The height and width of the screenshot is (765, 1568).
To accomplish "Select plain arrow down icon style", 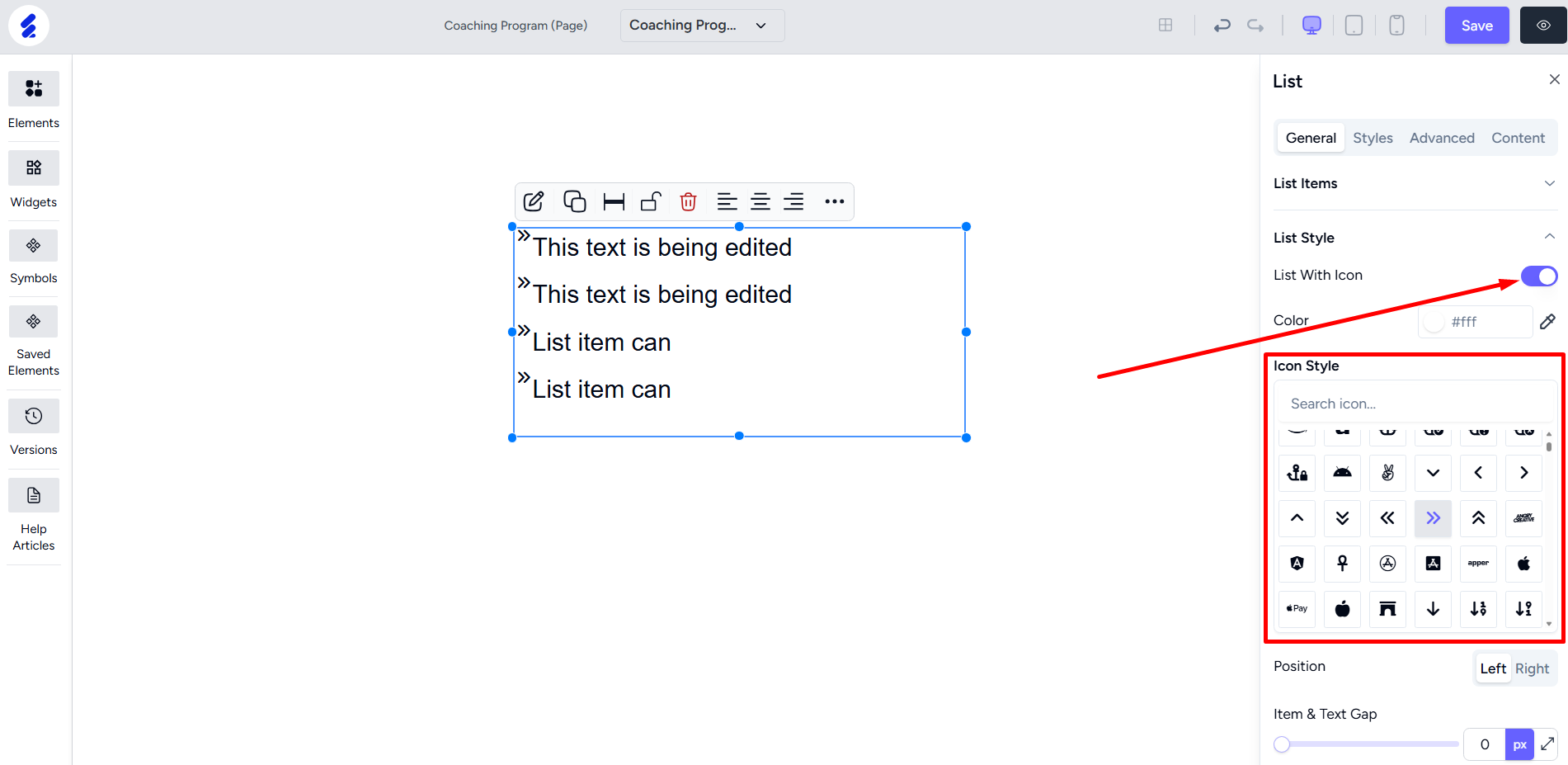I will (1433, 609).
